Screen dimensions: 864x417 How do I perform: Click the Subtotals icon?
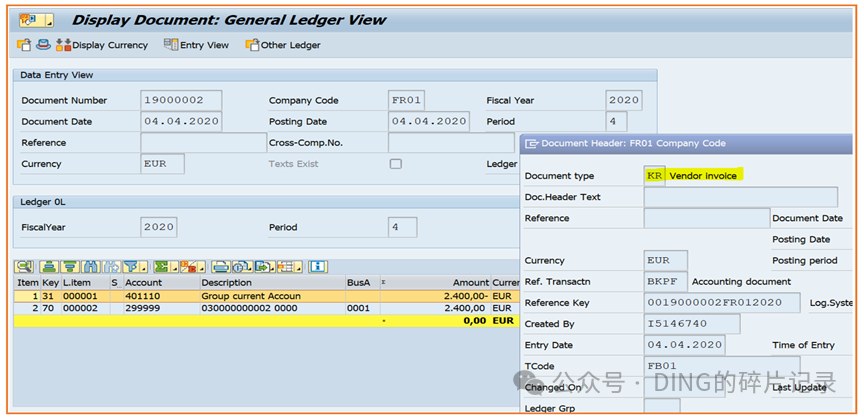[189, 267]
